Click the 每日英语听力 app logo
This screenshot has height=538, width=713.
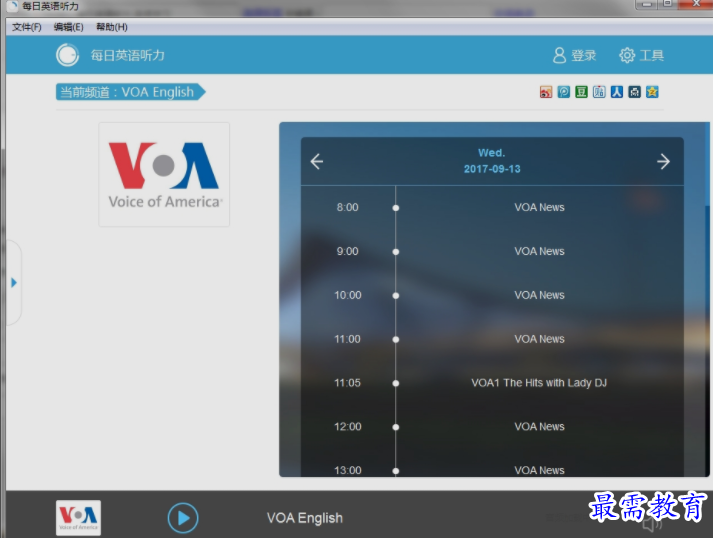pyautogui.click(x=68, y=55)
